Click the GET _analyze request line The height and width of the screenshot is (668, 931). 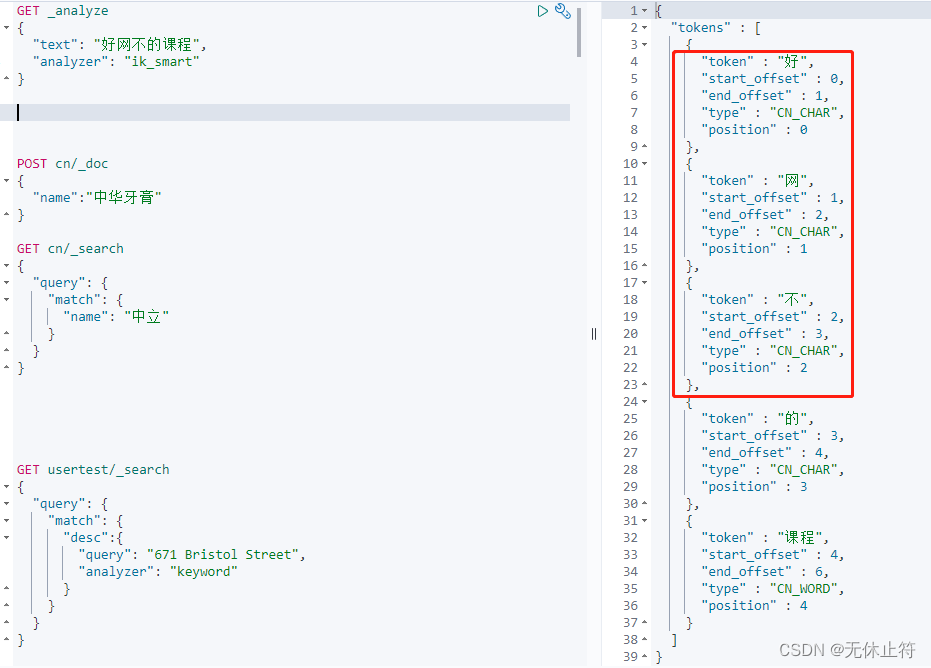click(x=62, y=11)
